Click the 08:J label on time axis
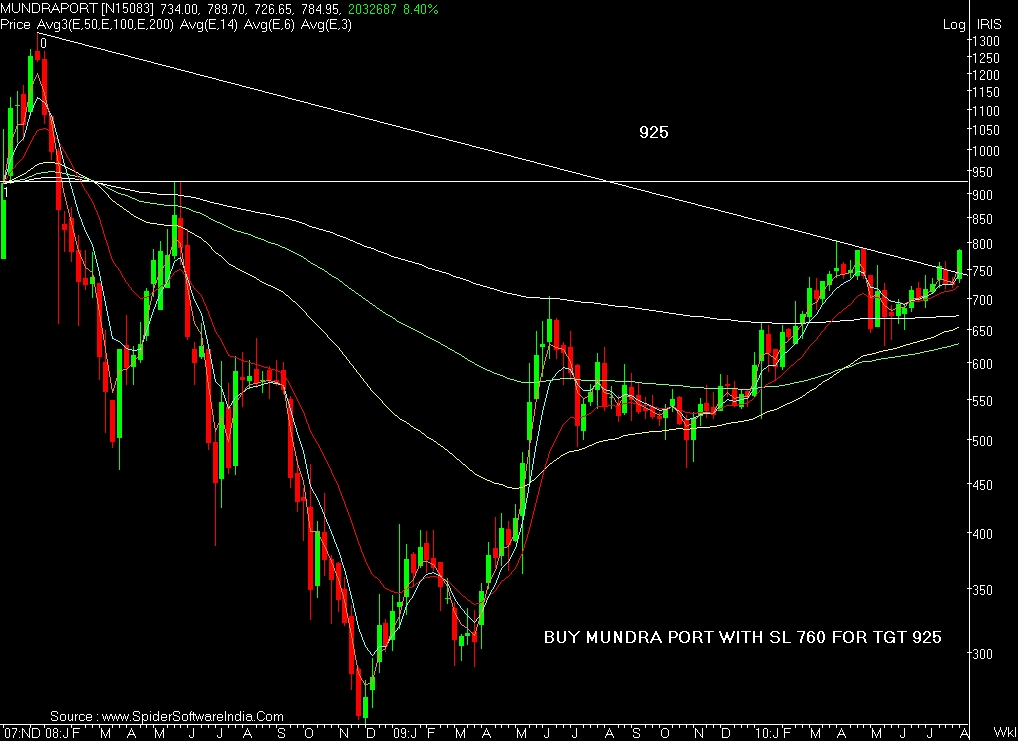Image resolution: width=1018 pixels, height=741 pixels. (56, 734)
